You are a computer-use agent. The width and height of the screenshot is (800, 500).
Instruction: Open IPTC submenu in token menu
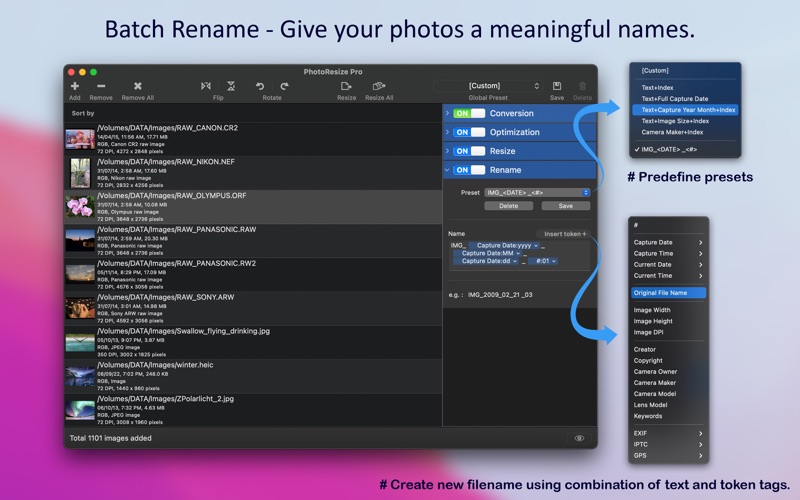click(668, 444)
